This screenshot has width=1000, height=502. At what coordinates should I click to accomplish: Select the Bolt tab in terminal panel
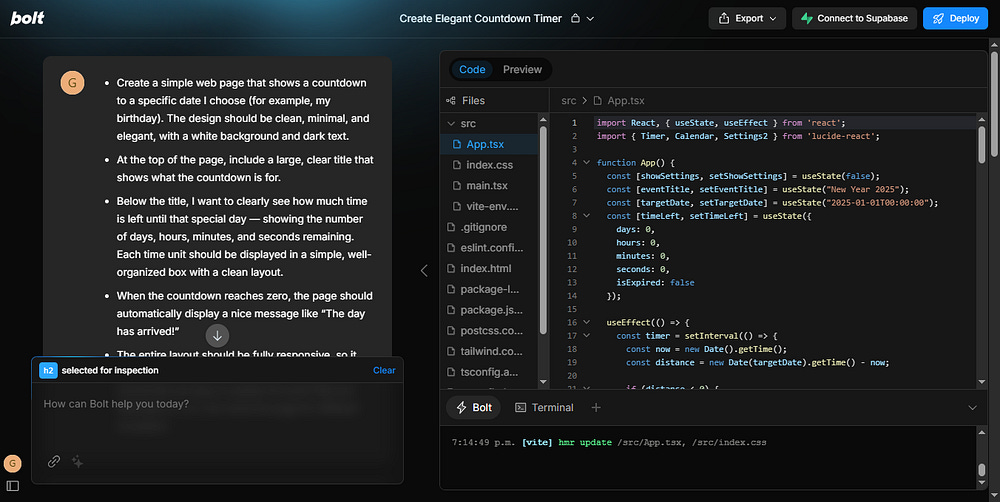tap(474, 407)
